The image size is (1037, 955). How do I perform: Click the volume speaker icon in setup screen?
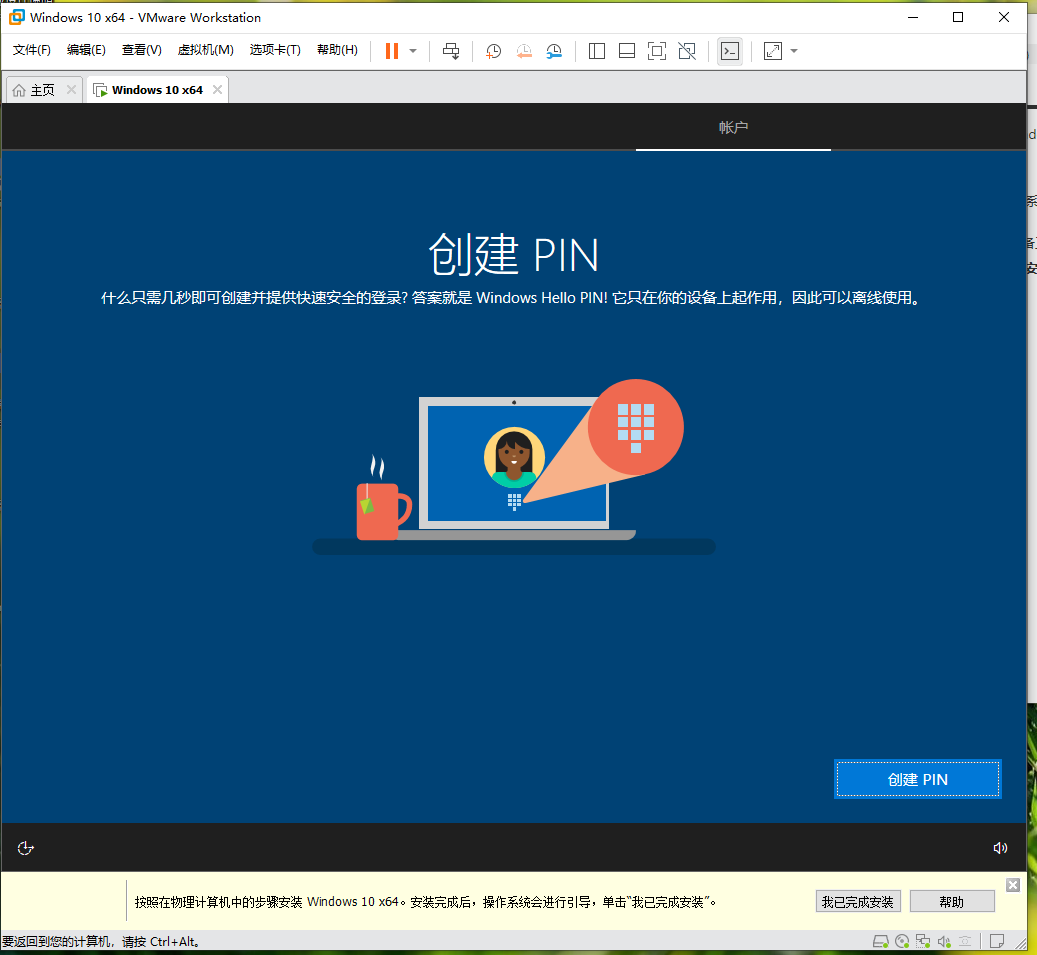(x=1000, y=848)
